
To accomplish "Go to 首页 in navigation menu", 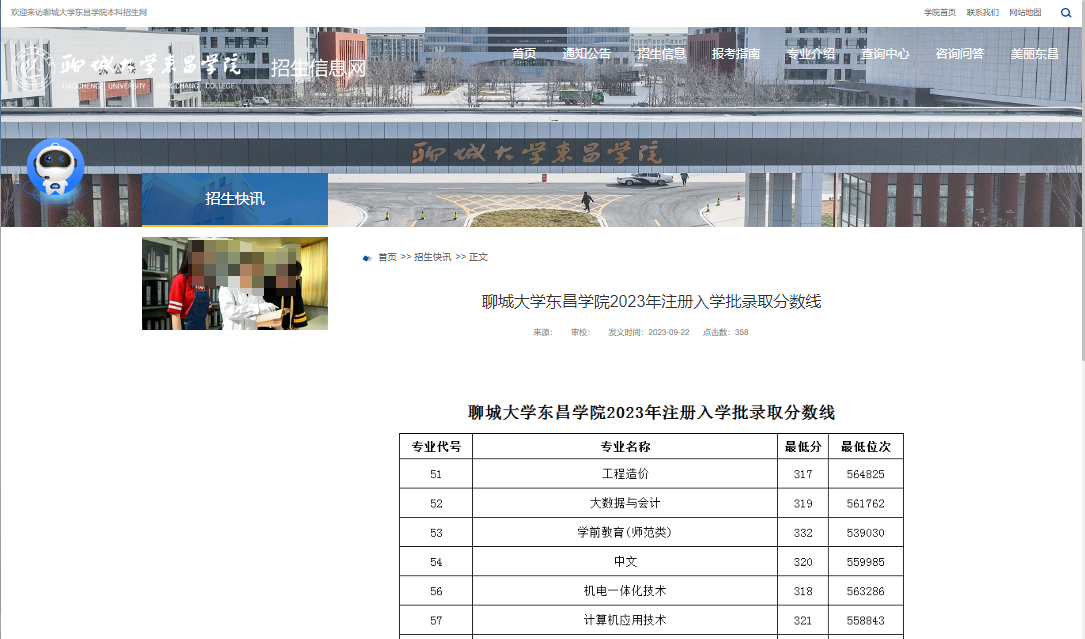I will tap(524, 53).
